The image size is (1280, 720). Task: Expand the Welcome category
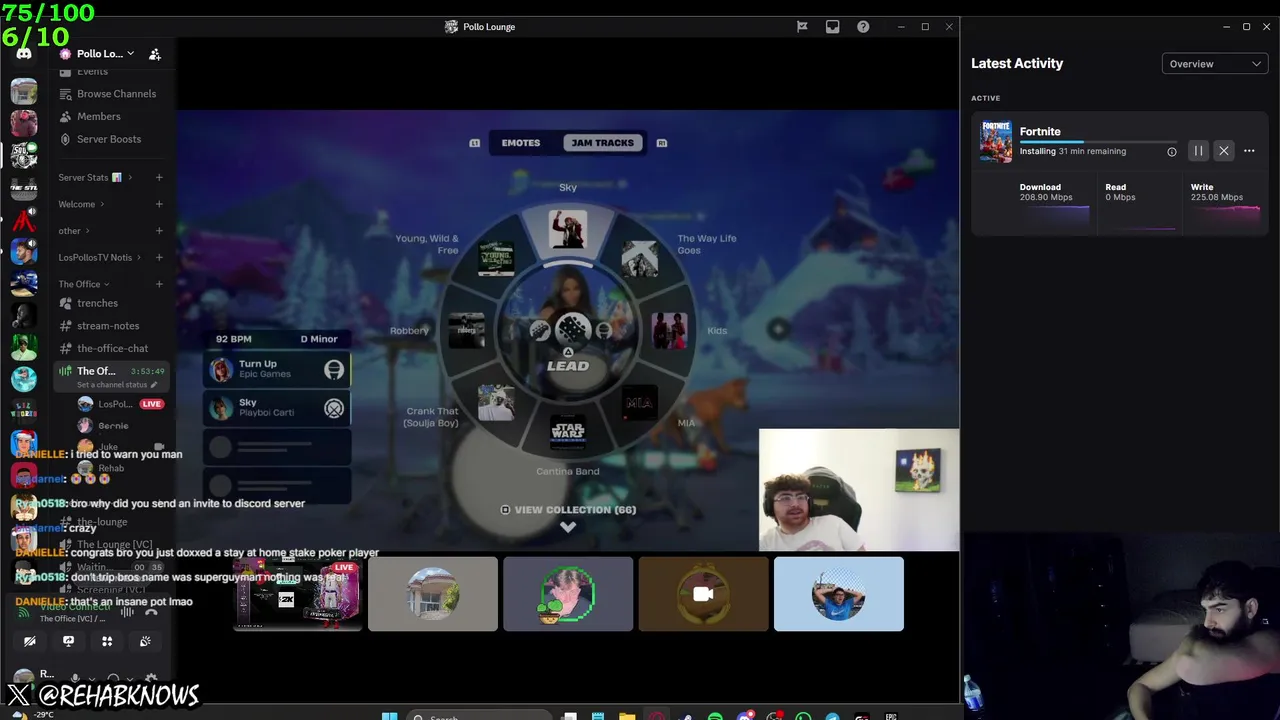click(81, 204)
